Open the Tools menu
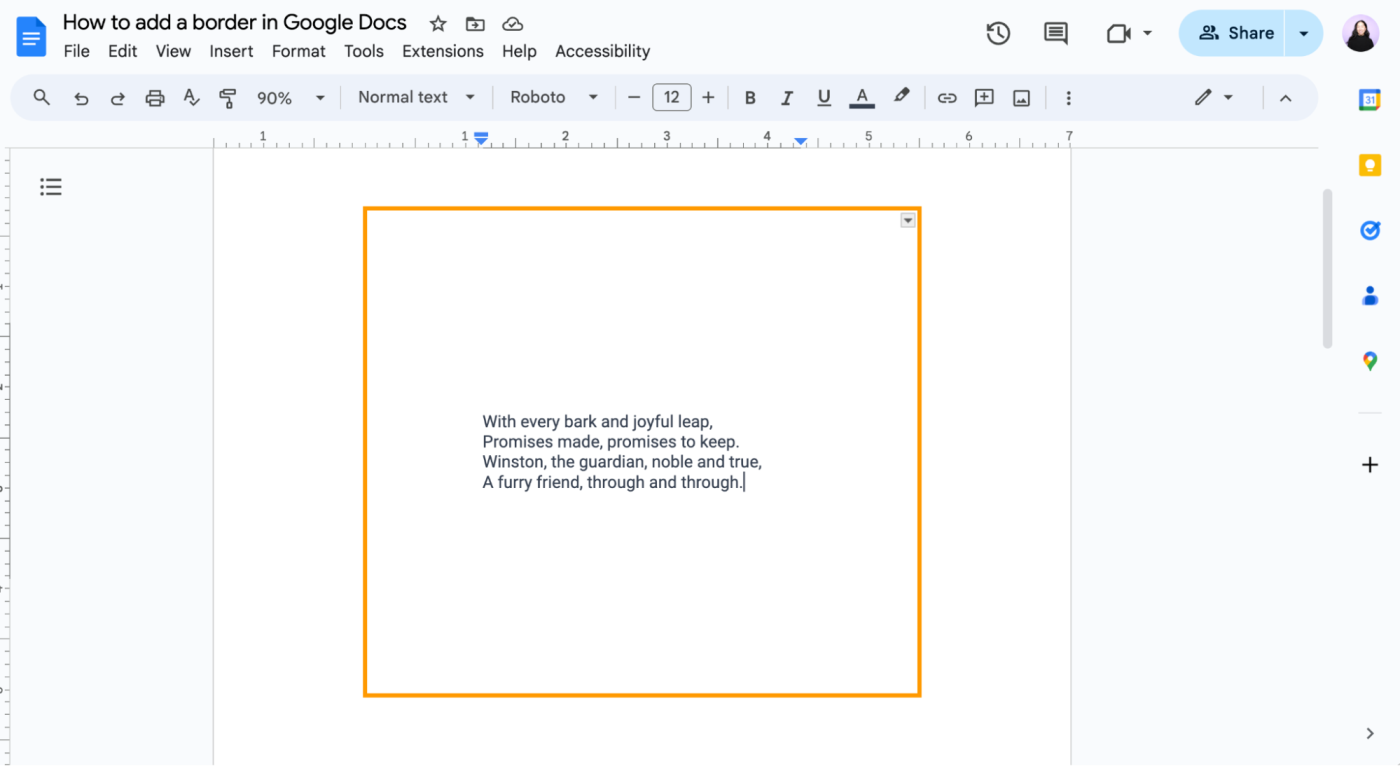 tap(364, 51)
